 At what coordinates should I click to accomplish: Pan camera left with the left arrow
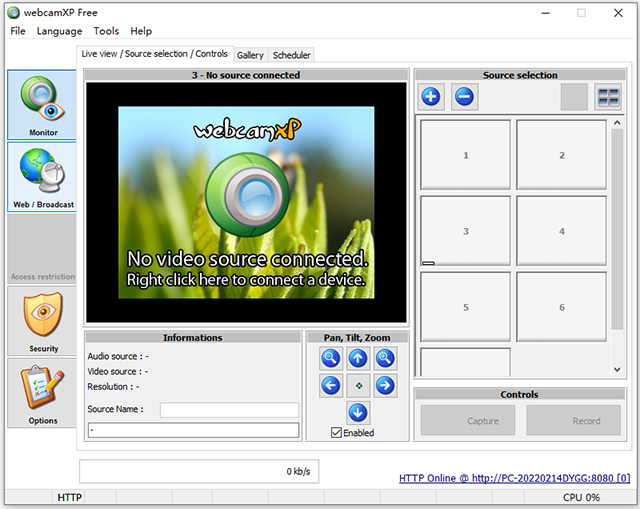[x=331, y=385]
